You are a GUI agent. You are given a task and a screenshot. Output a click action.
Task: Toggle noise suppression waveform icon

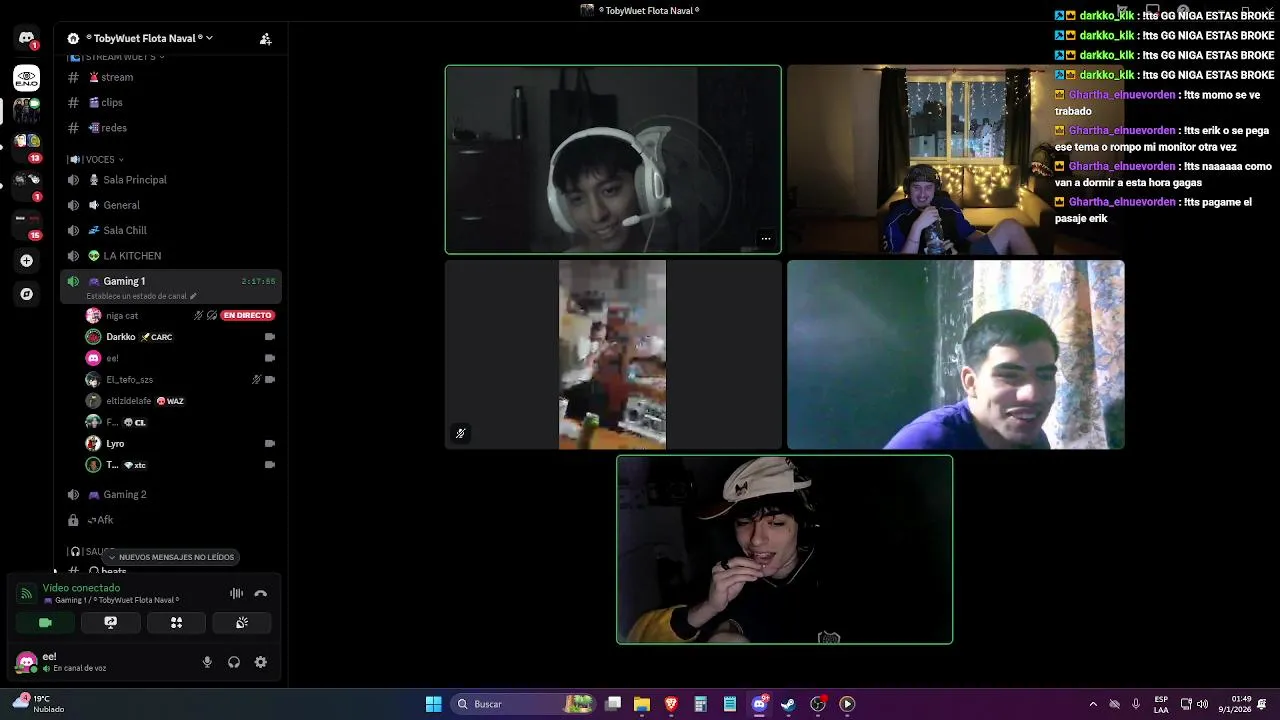click(x=236, y=594)
